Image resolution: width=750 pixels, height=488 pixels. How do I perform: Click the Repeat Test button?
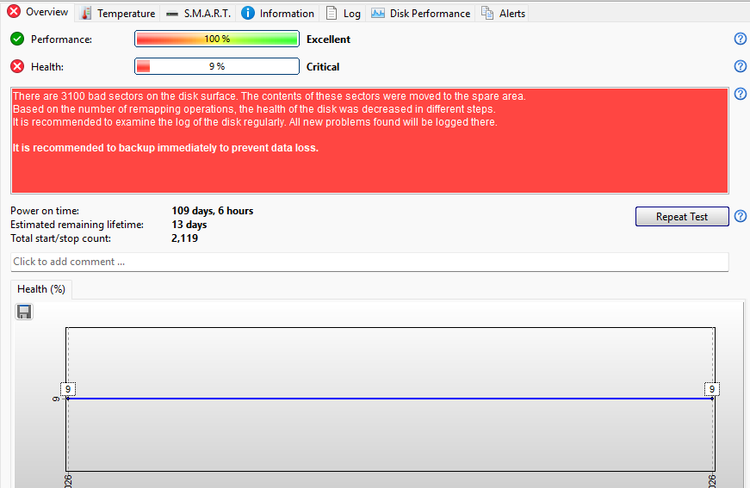682,216
